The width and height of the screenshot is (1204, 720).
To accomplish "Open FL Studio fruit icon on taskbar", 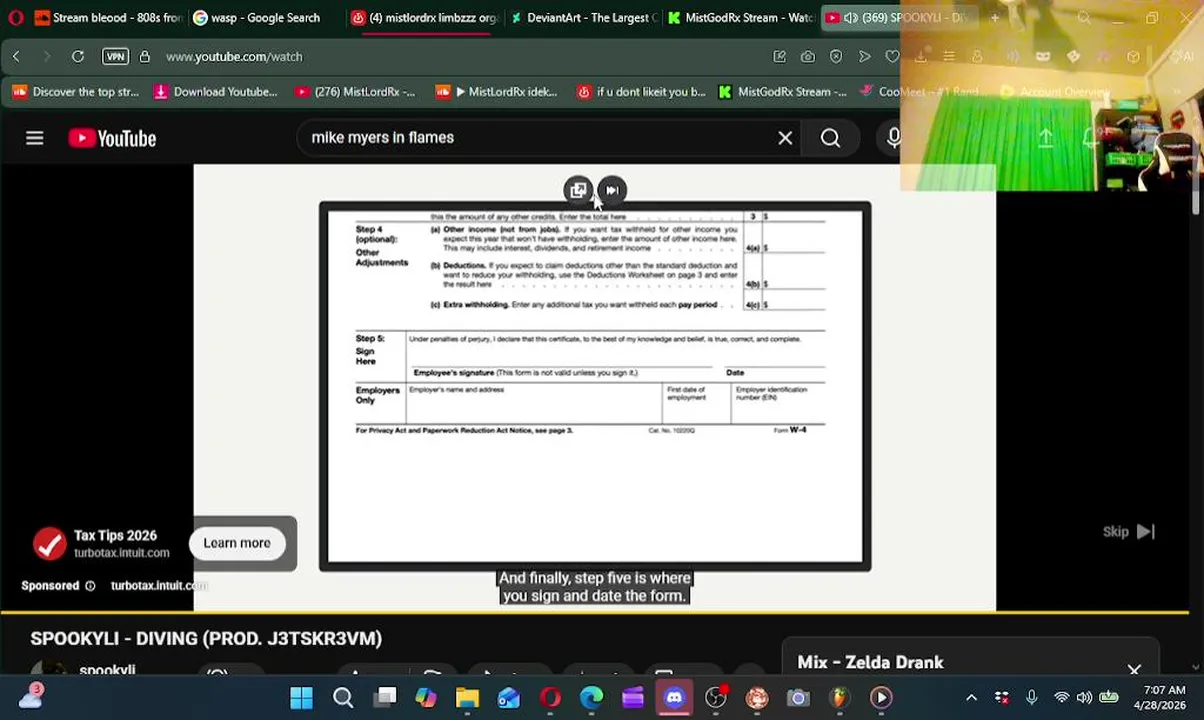I will pyautogui.click(x=839, y=698).
